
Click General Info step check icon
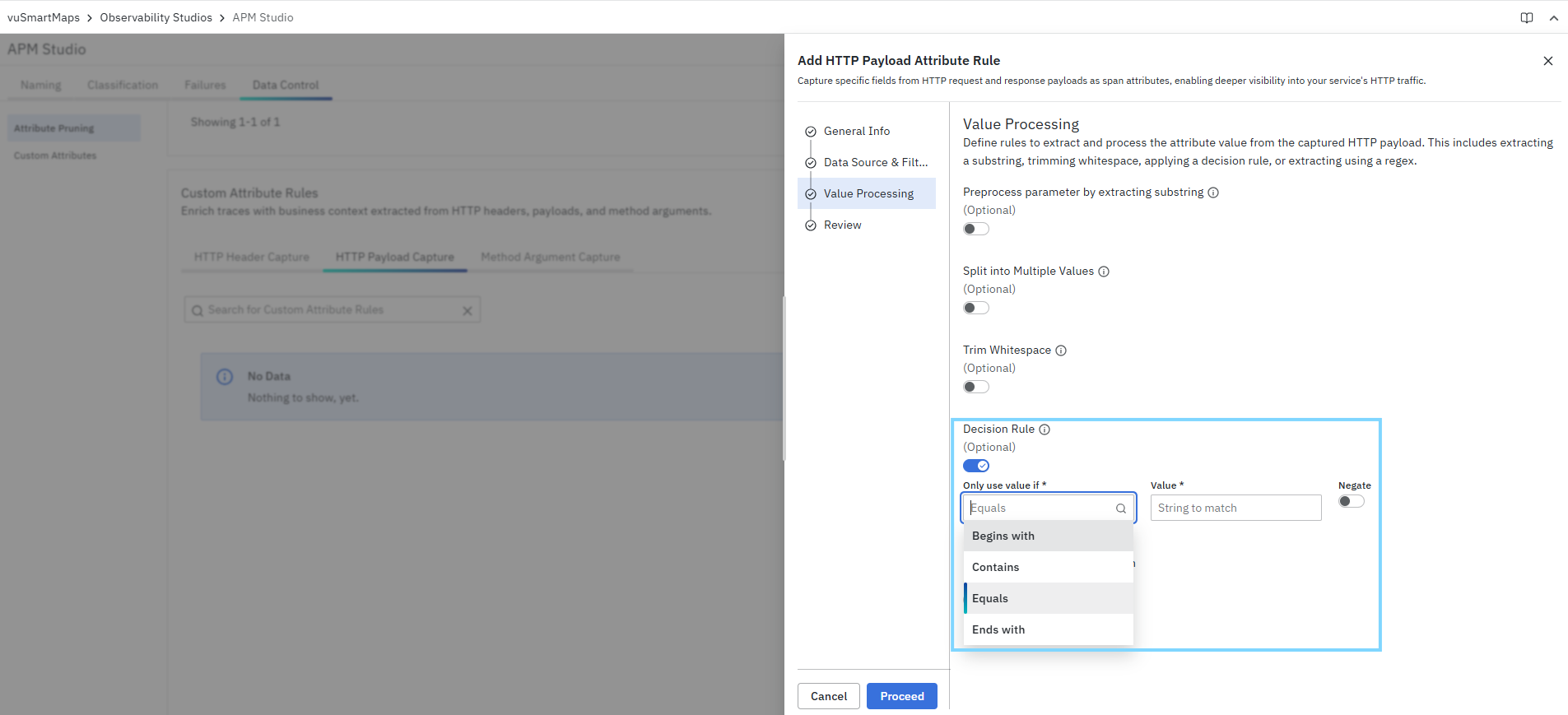[x=811, y=132]
